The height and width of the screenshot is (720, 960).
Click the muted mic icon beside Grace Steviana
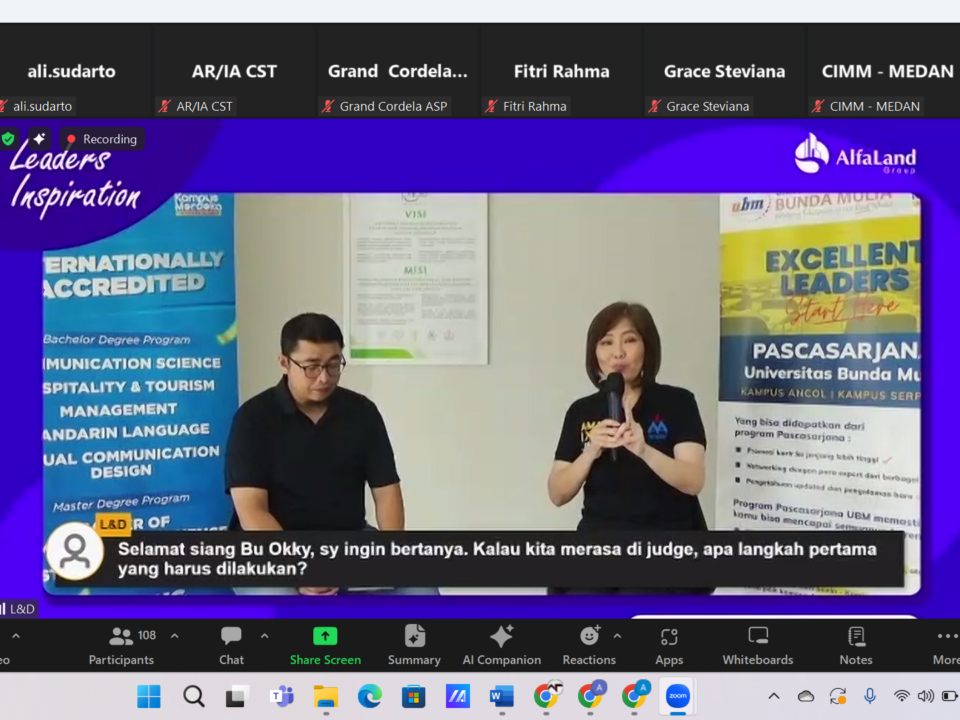tap(654, 107)
